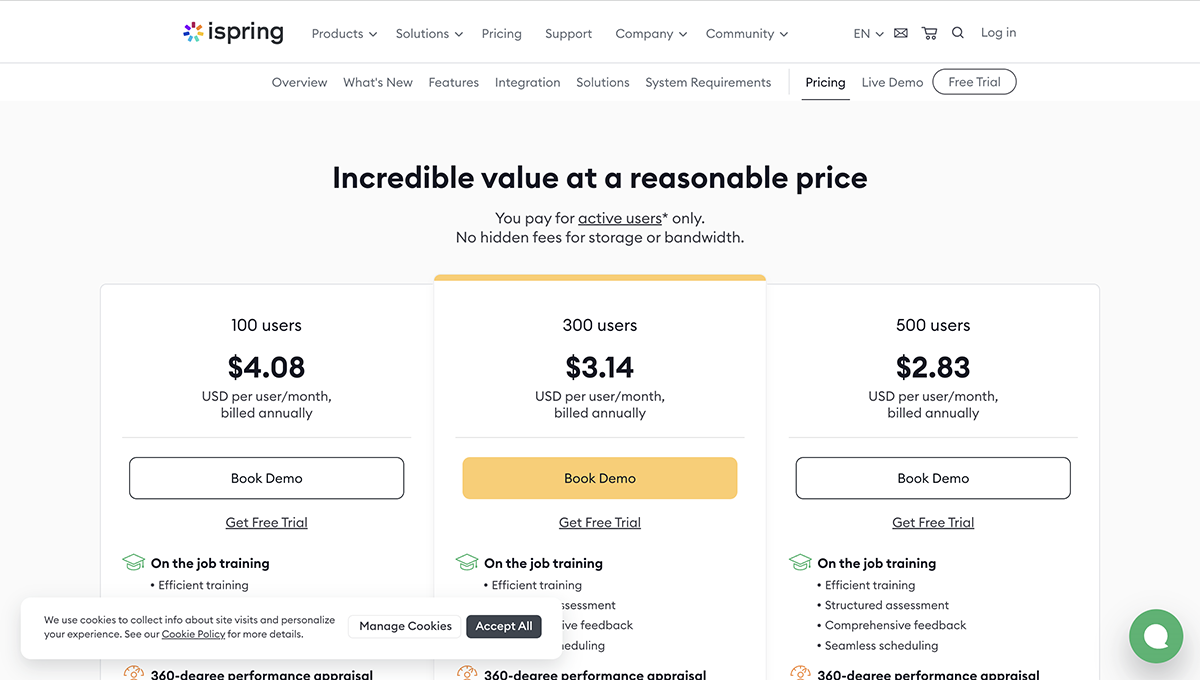
Task: Click the graduation cap icon under 100 users
Action: click(134, 562)
